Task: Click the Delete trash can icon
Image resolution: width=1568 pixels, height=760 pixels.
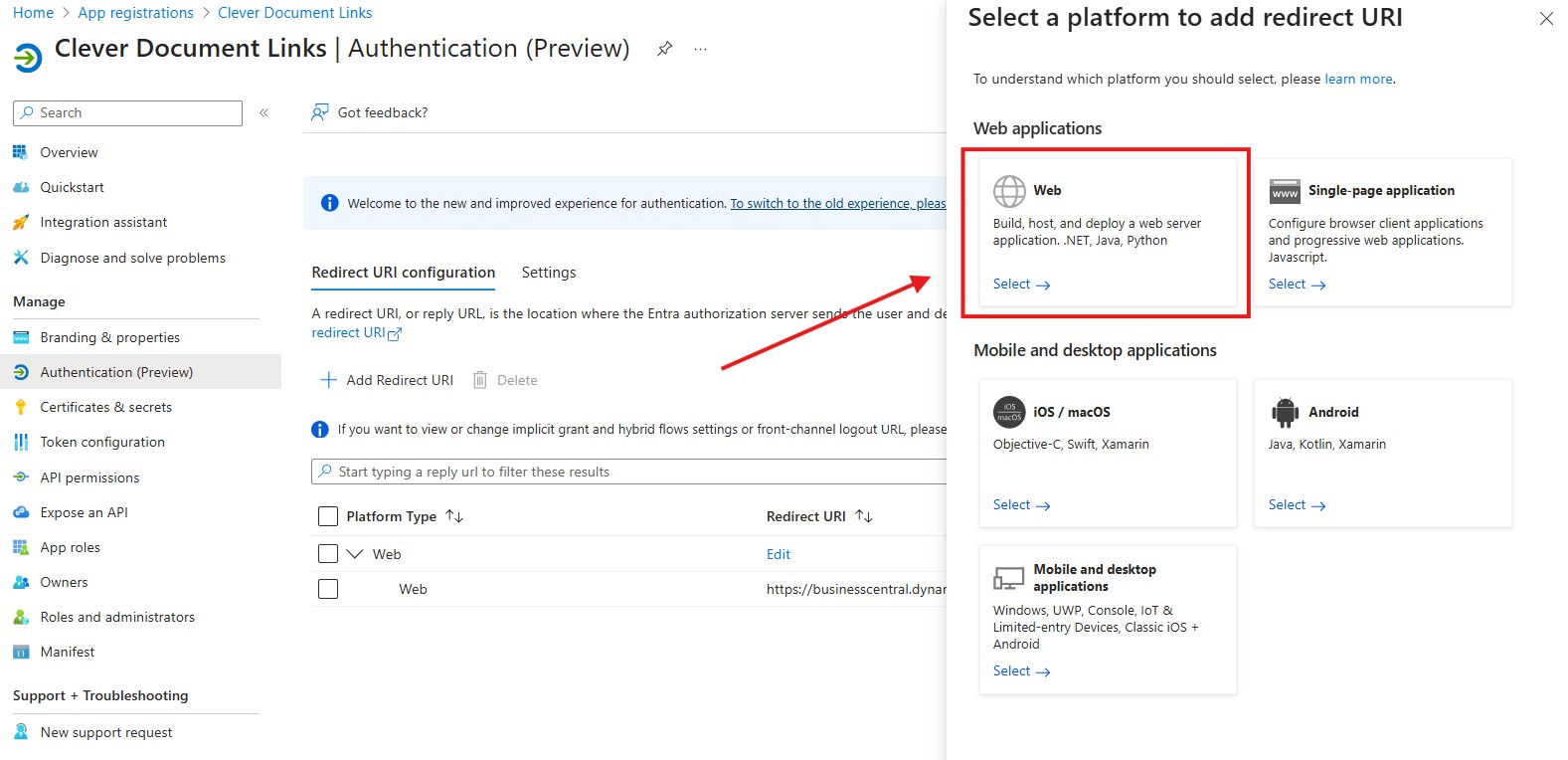Action: [480, 380]
